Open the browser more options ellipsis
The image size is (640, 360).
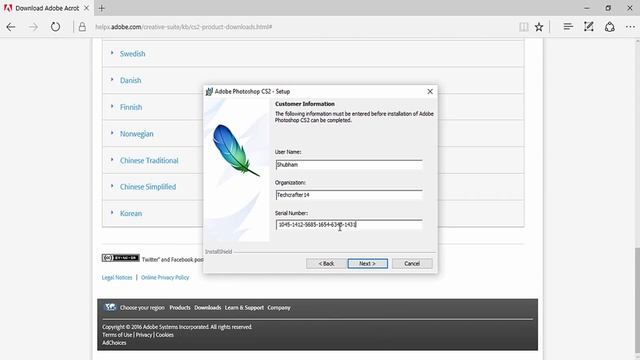point(630,27)
